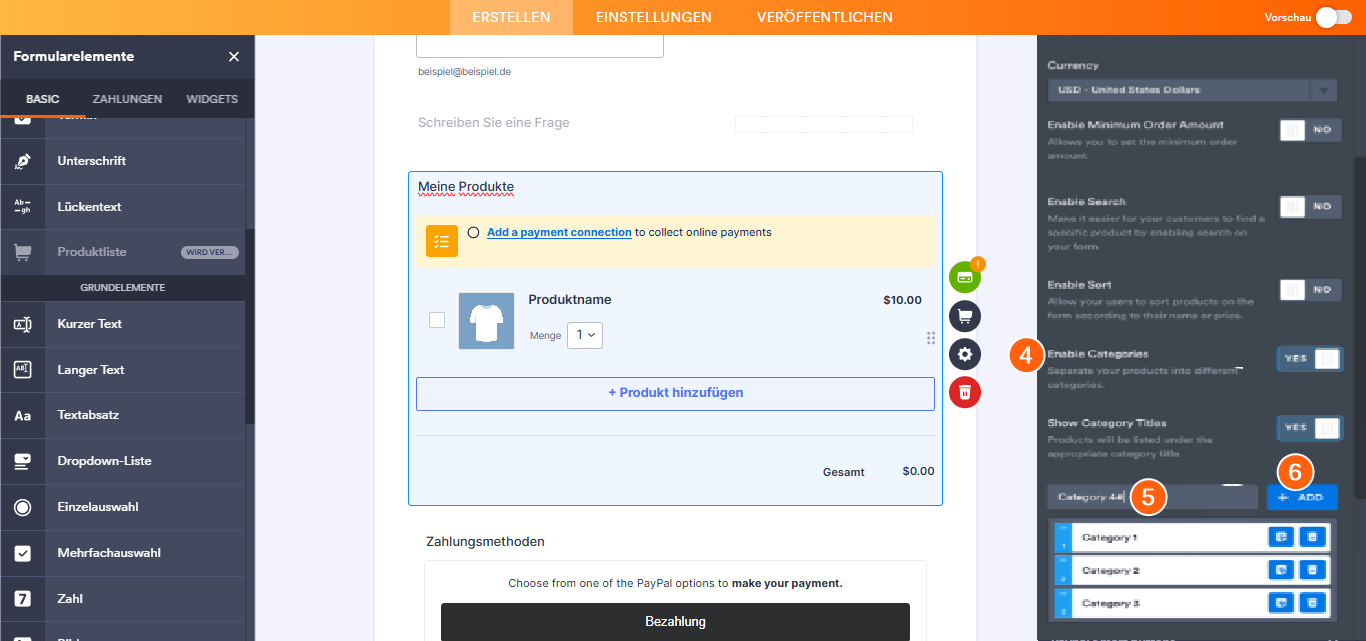Click the yellow payment checklist icon
The image size is (1366, 641).
(442, 241)
